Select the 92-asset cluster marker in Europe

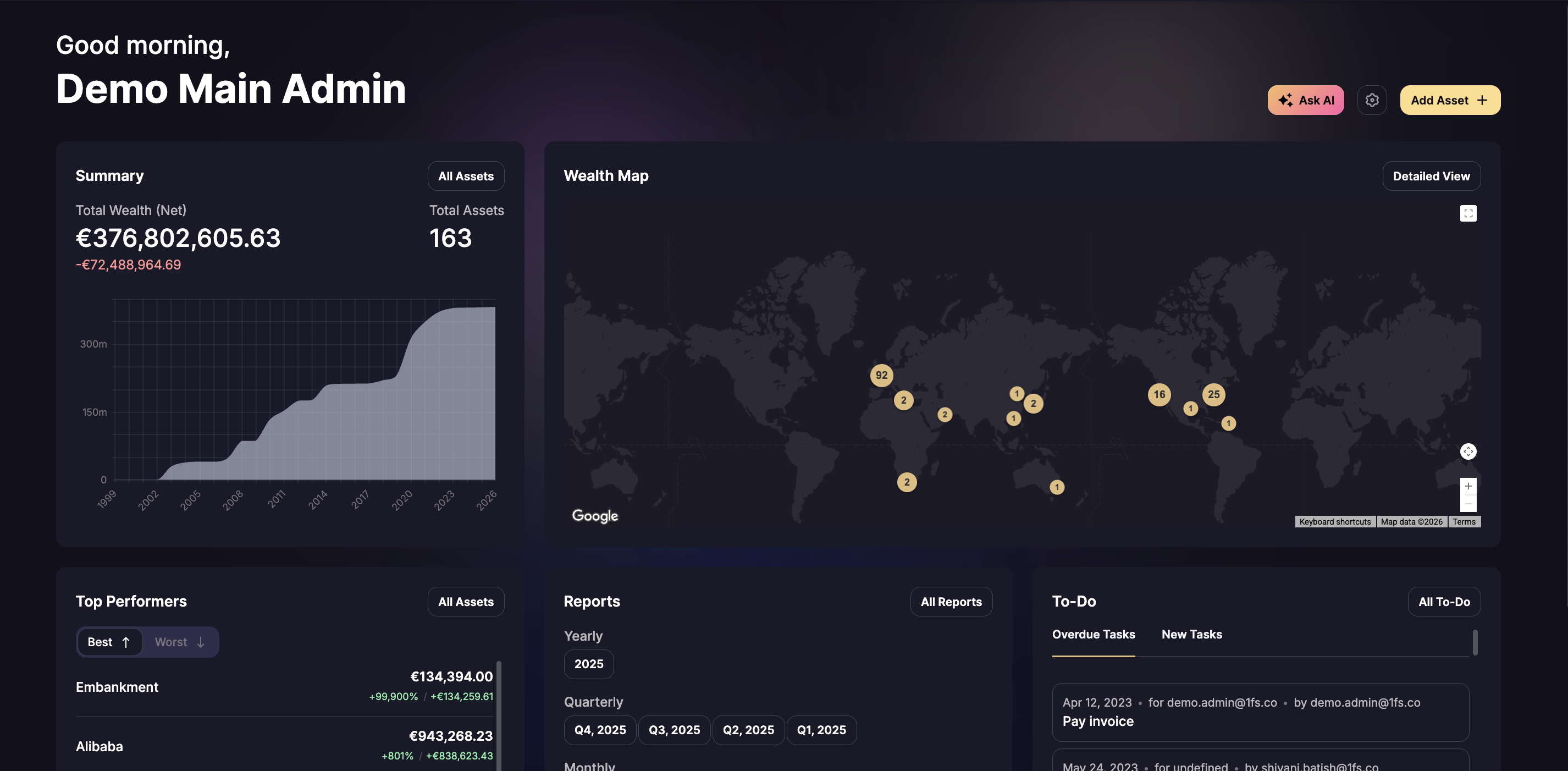click(x=881, y=375)
